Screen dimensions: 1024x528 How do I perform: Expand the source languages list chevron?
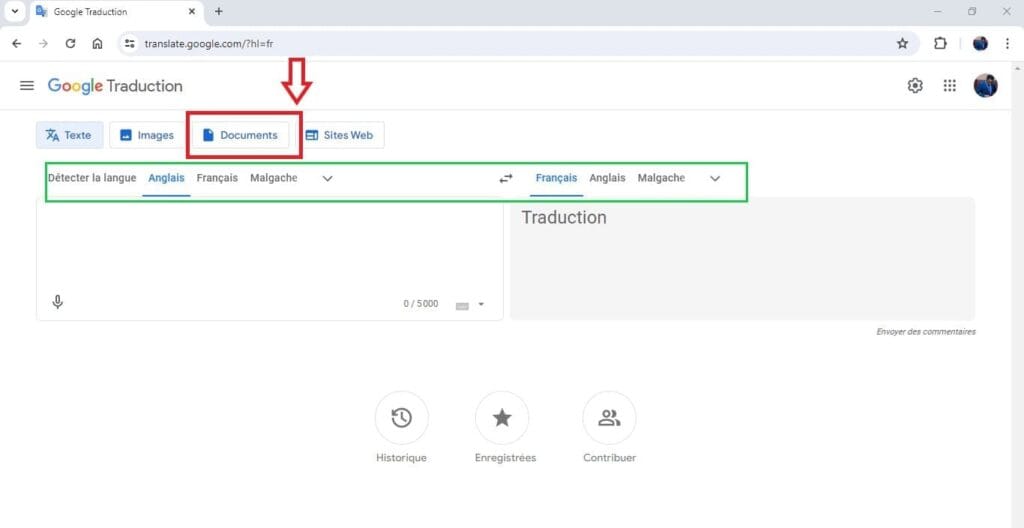pos(327,179)
